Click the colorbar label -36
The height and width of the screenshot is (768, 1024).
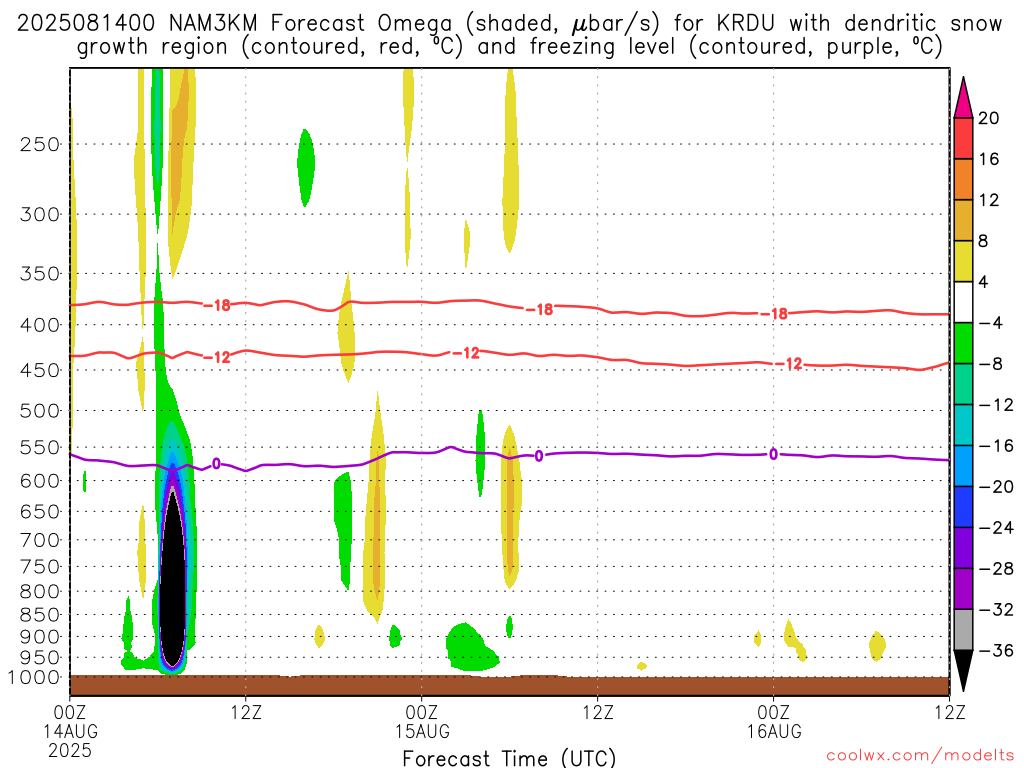click(996, 650)
